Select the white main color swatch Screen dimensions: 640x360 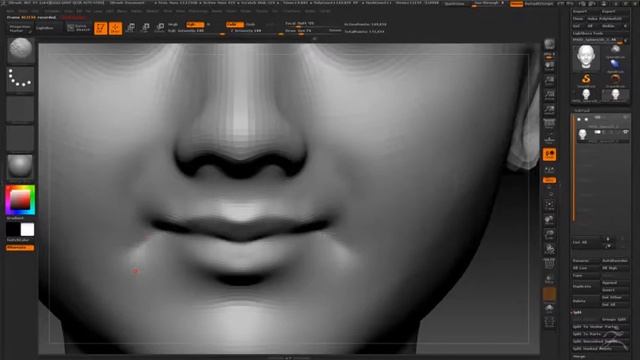(x=27, y=229)
